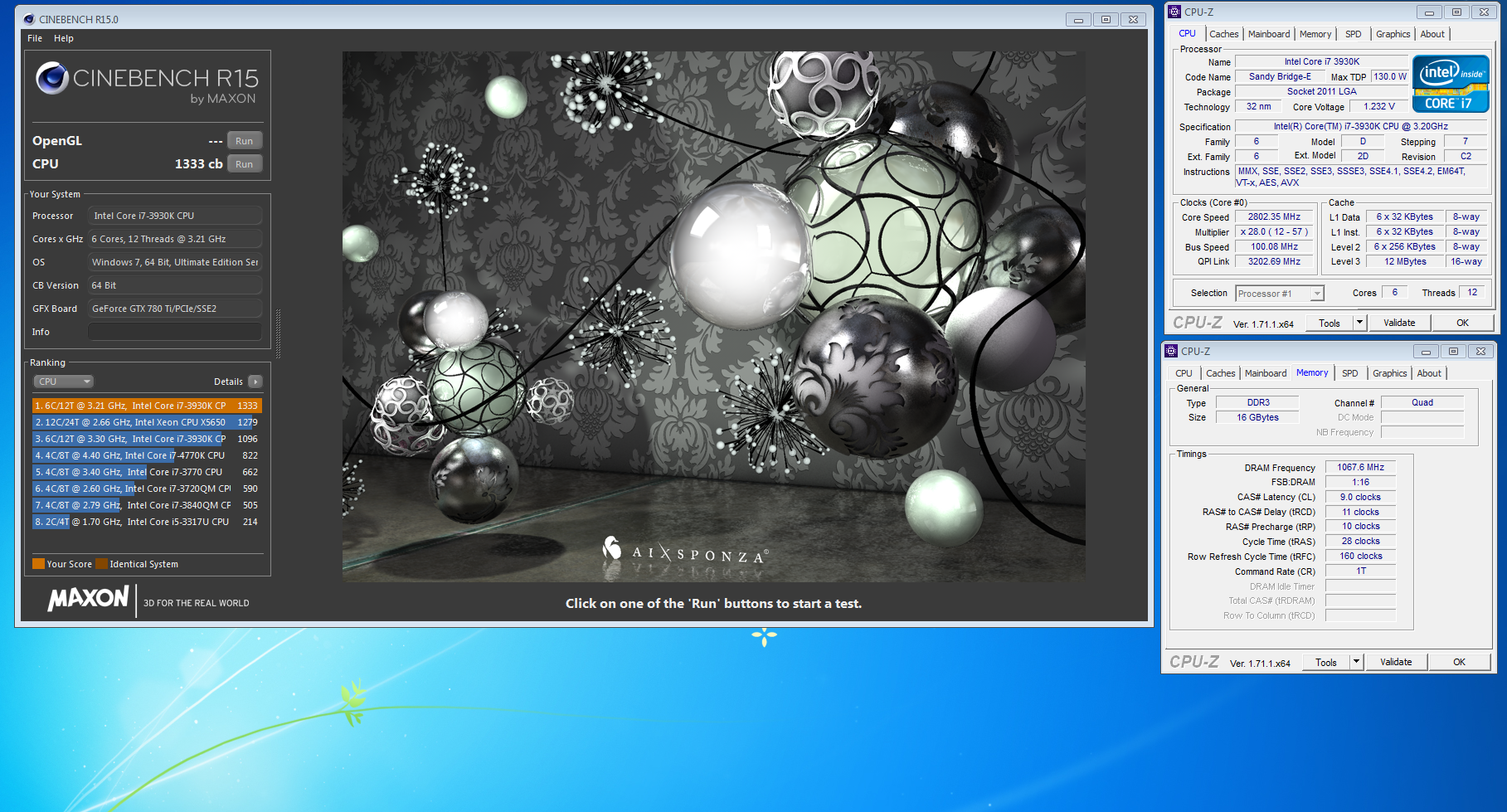Click the Details arrow icon in Ranking
This screenshot has height=812, width=1507.
[255, 382]
